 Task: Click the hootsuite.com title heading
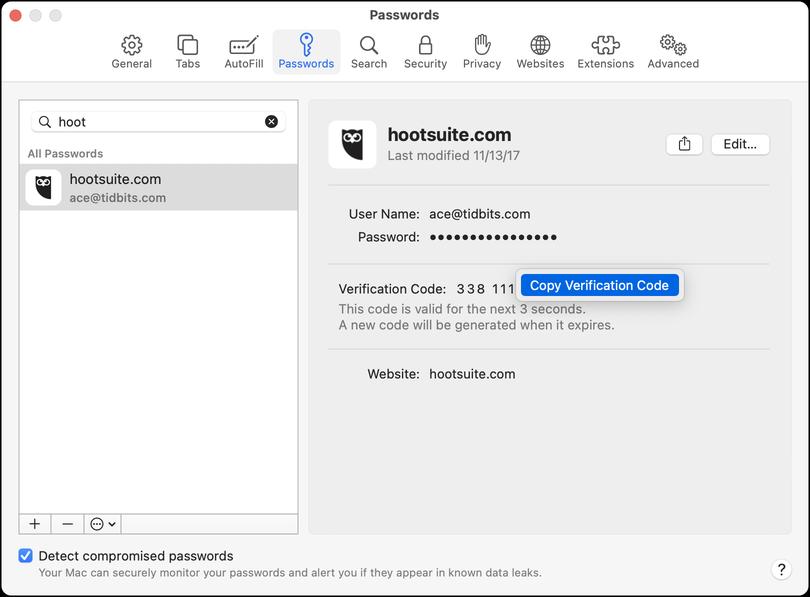click(449, 135)
